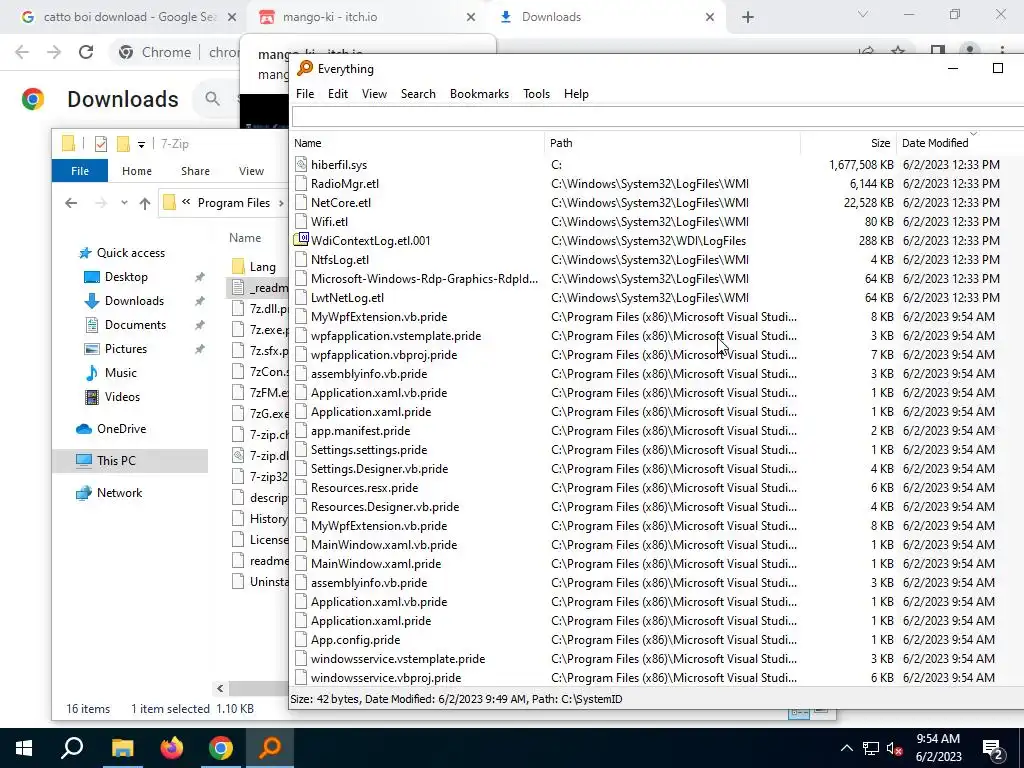Sort results by Size column header

[x=848, y=143]
